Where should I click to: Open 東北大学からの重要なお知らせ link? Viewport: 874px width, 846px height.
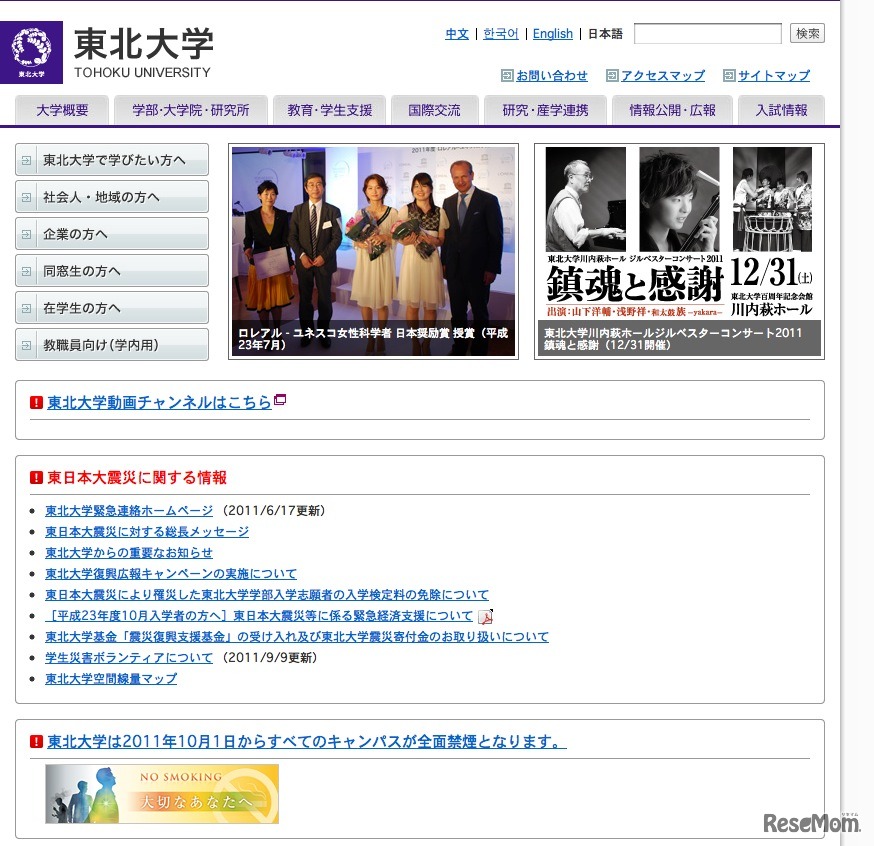tap(129, 553)
